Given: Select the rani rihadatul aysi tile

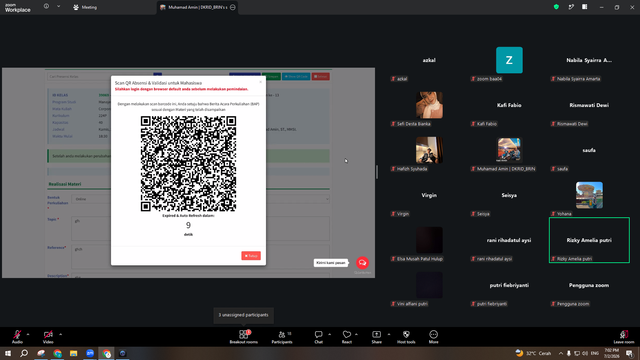Looking at the screenshot, I should point(509,240).
